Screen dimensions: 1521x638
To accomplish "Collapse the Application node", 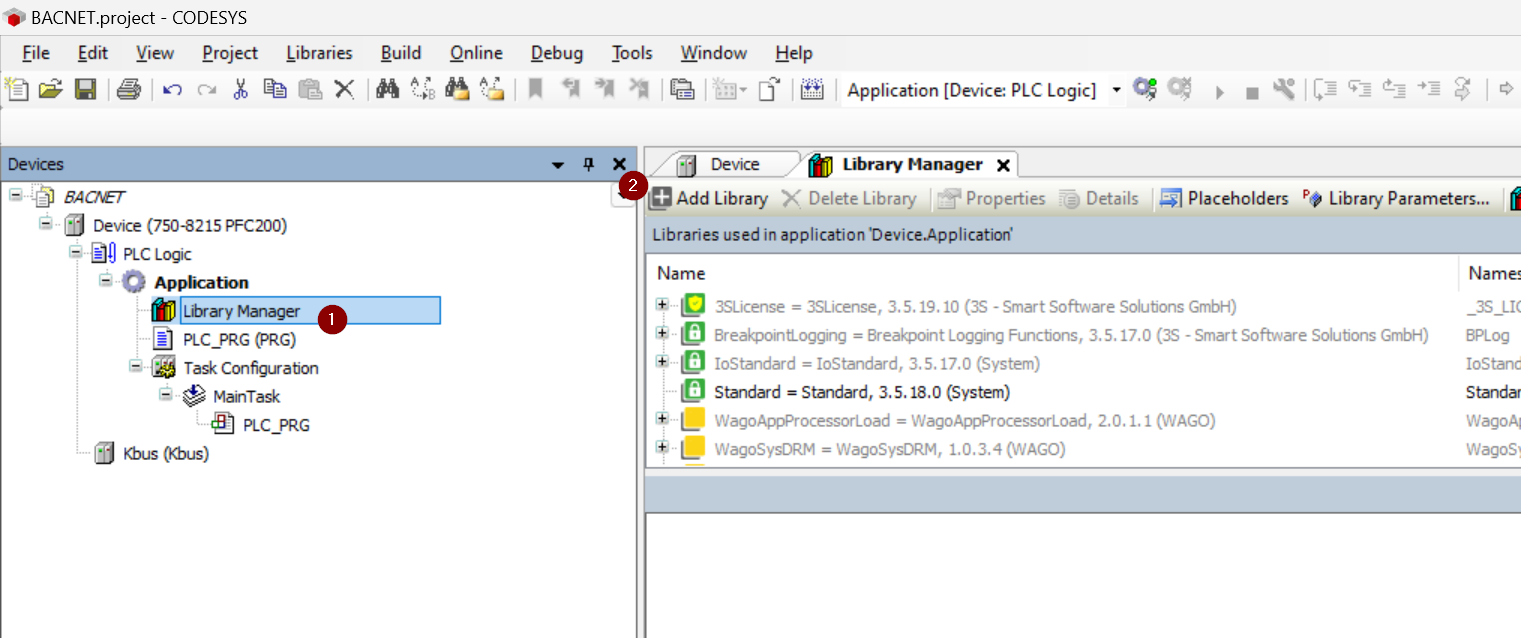I will click(106, 280).
